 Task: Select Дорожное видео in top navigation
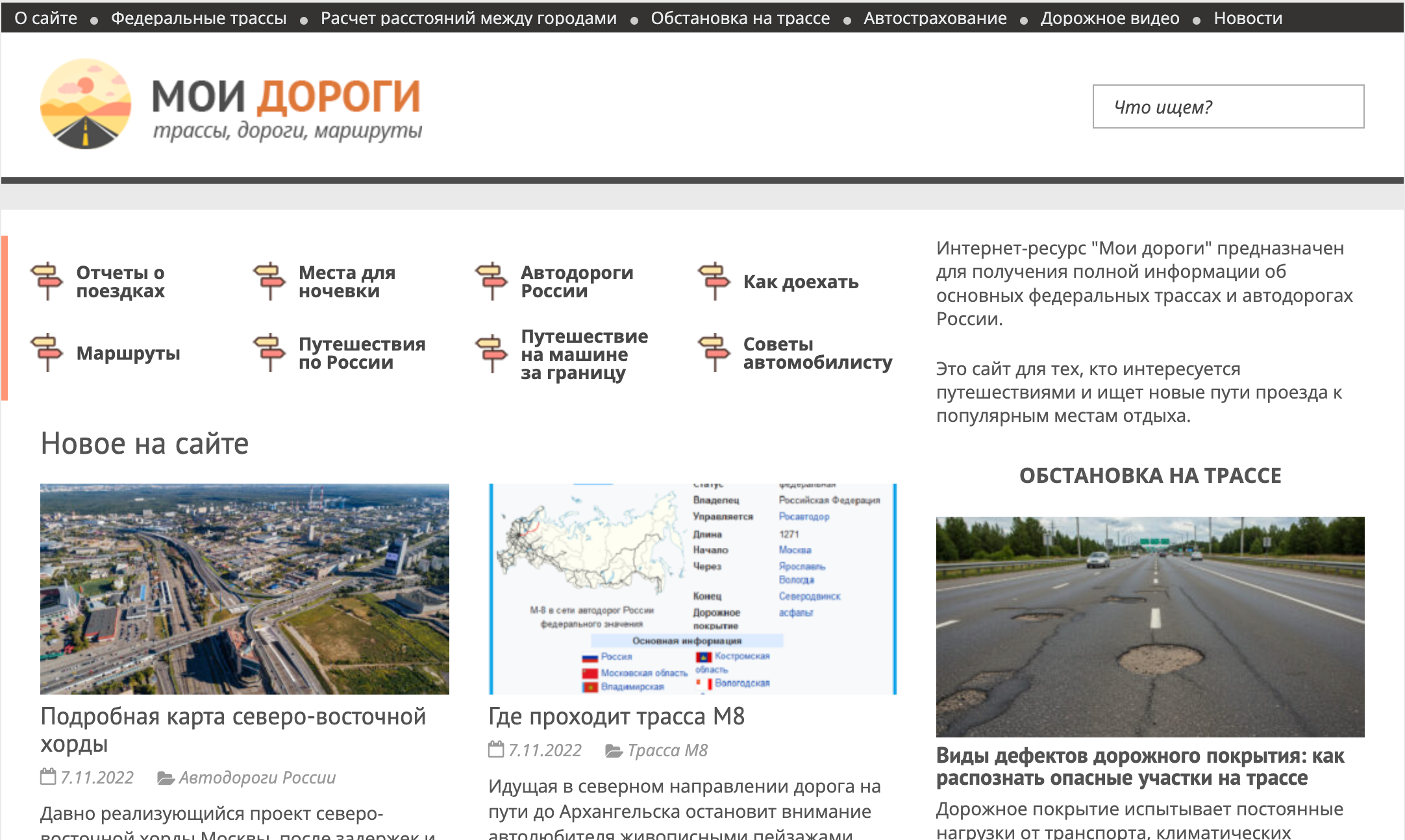[x=1110, y=18]
